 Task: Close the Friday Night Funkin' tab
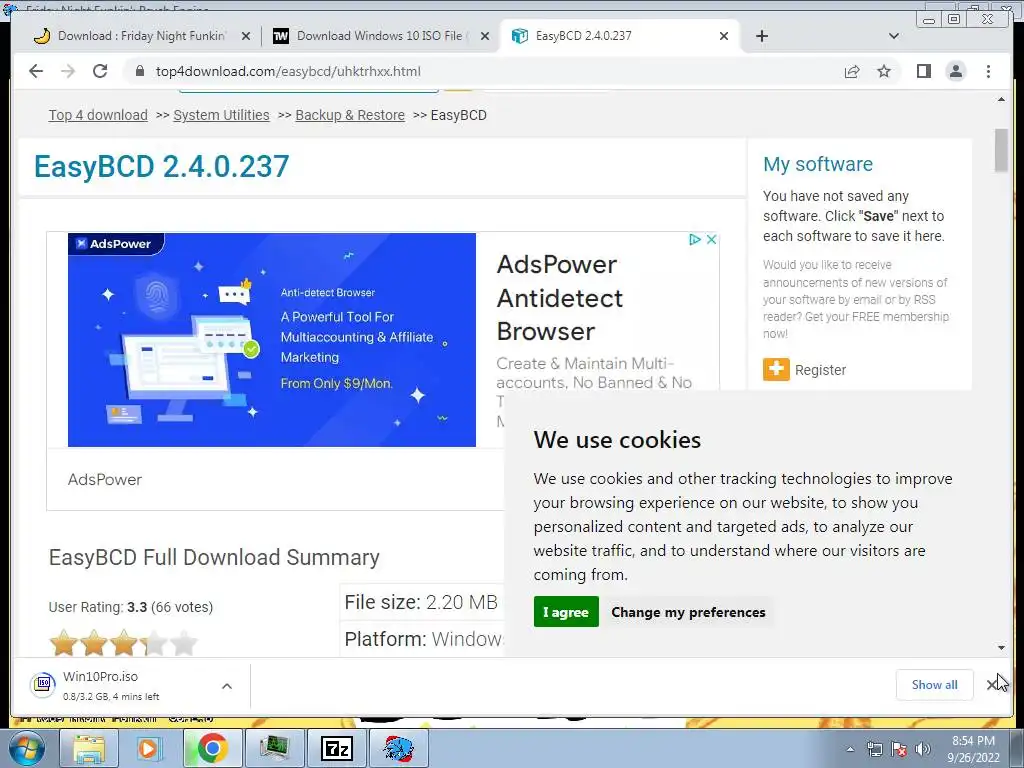click(x=246, y=36)
